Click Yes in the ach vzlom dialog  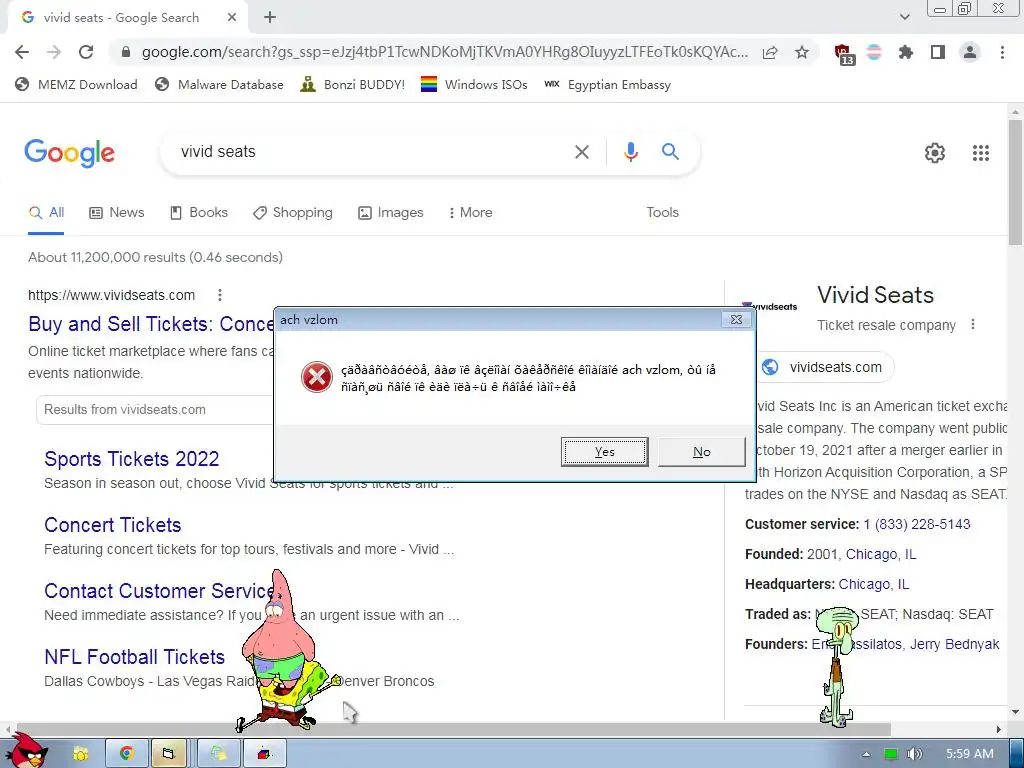605,452
